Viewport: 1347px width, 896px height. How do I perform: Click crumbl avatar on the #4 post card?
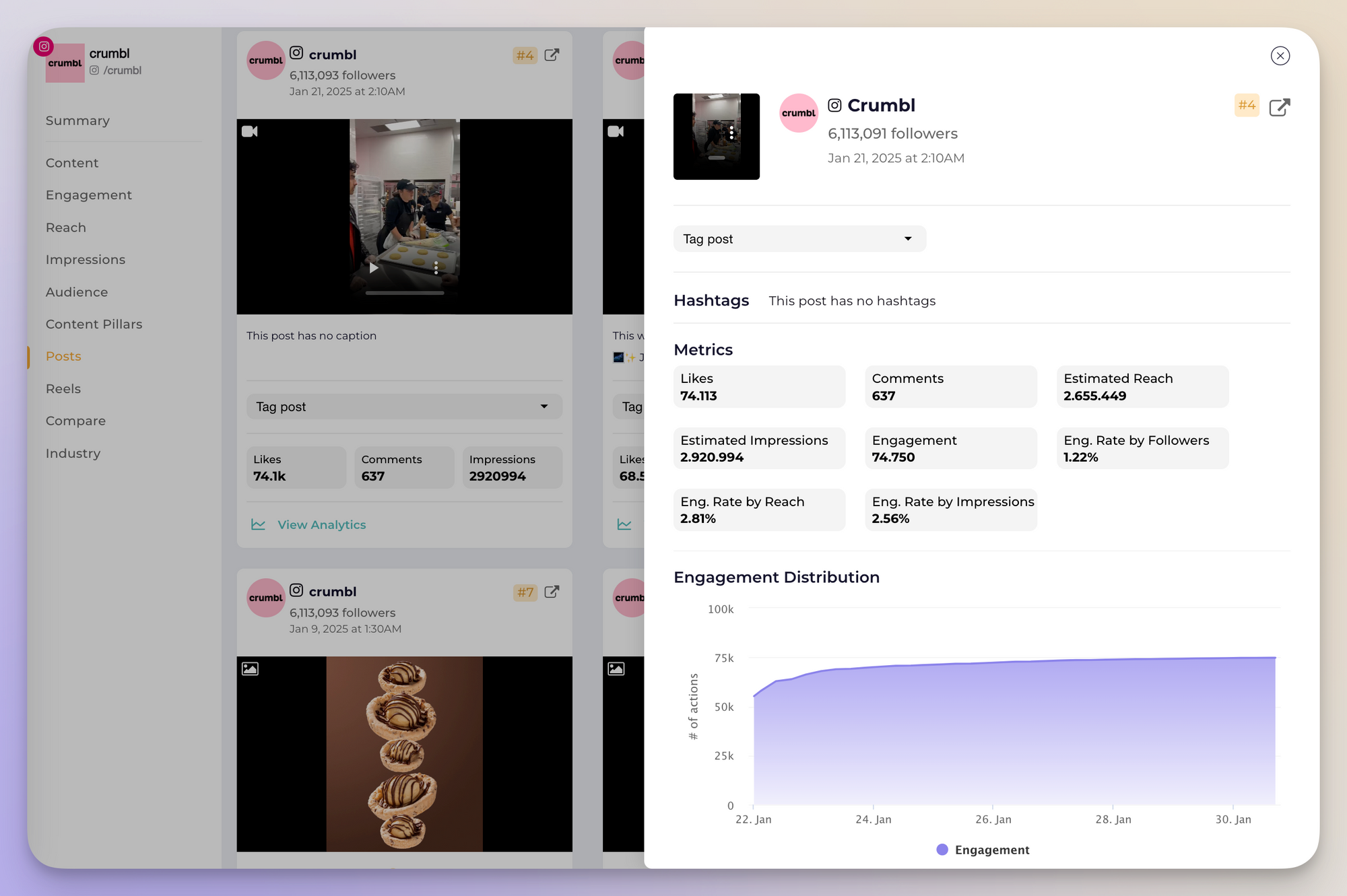[x=266, y=61]
